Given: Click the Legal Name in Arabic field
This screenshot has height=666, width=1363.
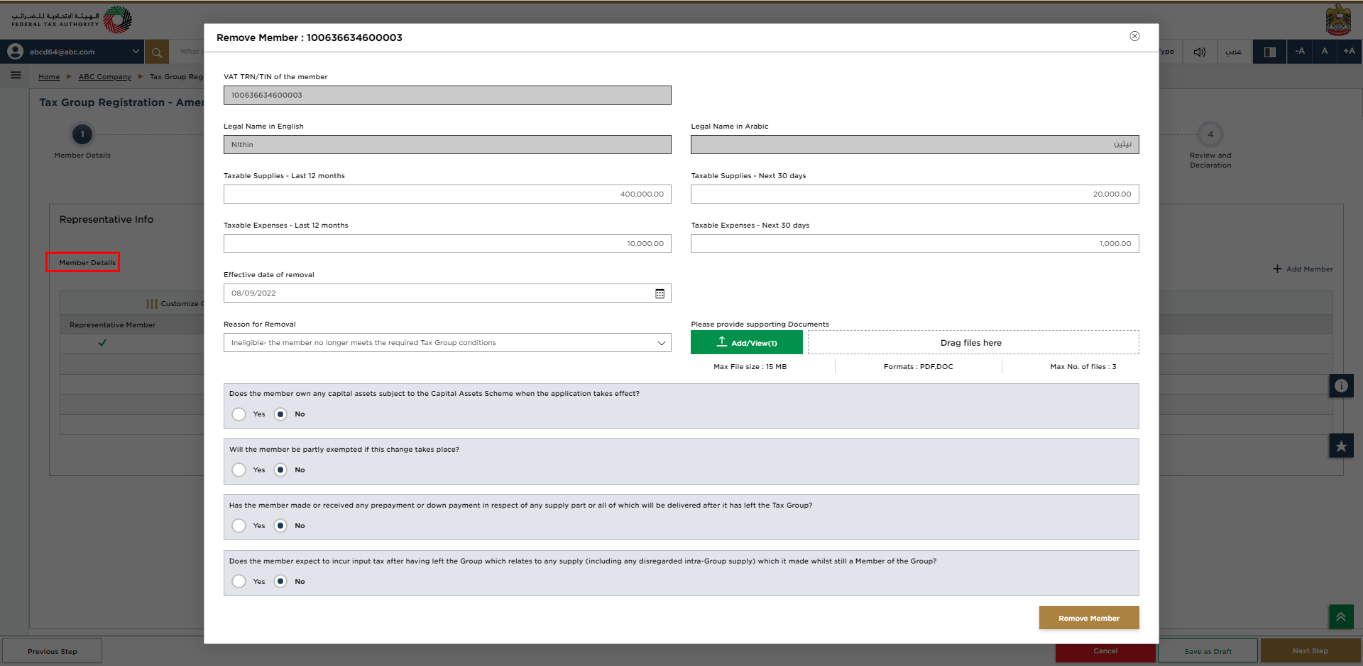Looking at the screenshot, I should tap(915, 144).
